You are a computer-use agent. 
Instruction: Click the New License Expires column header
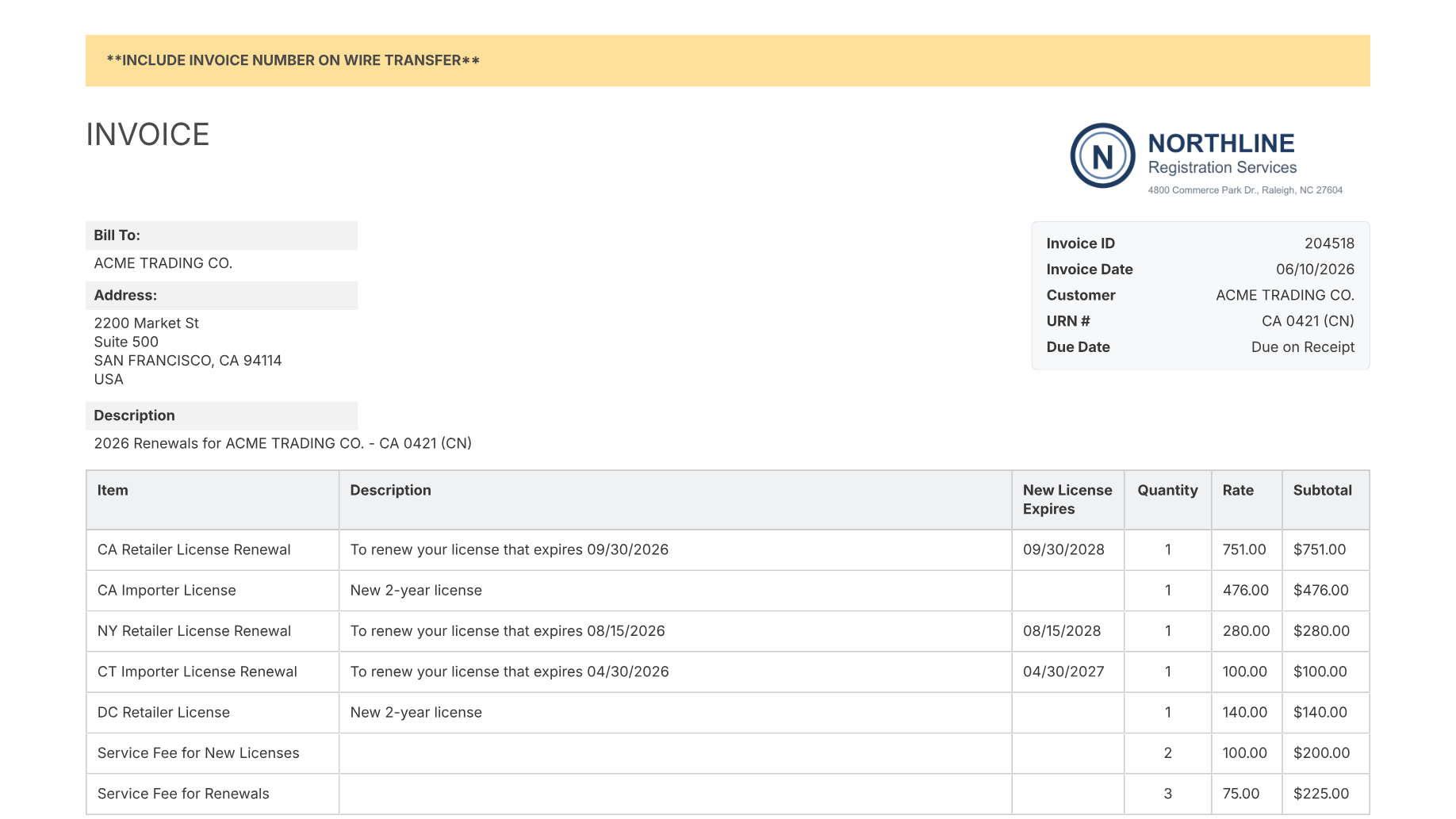tap(1067, 500)
